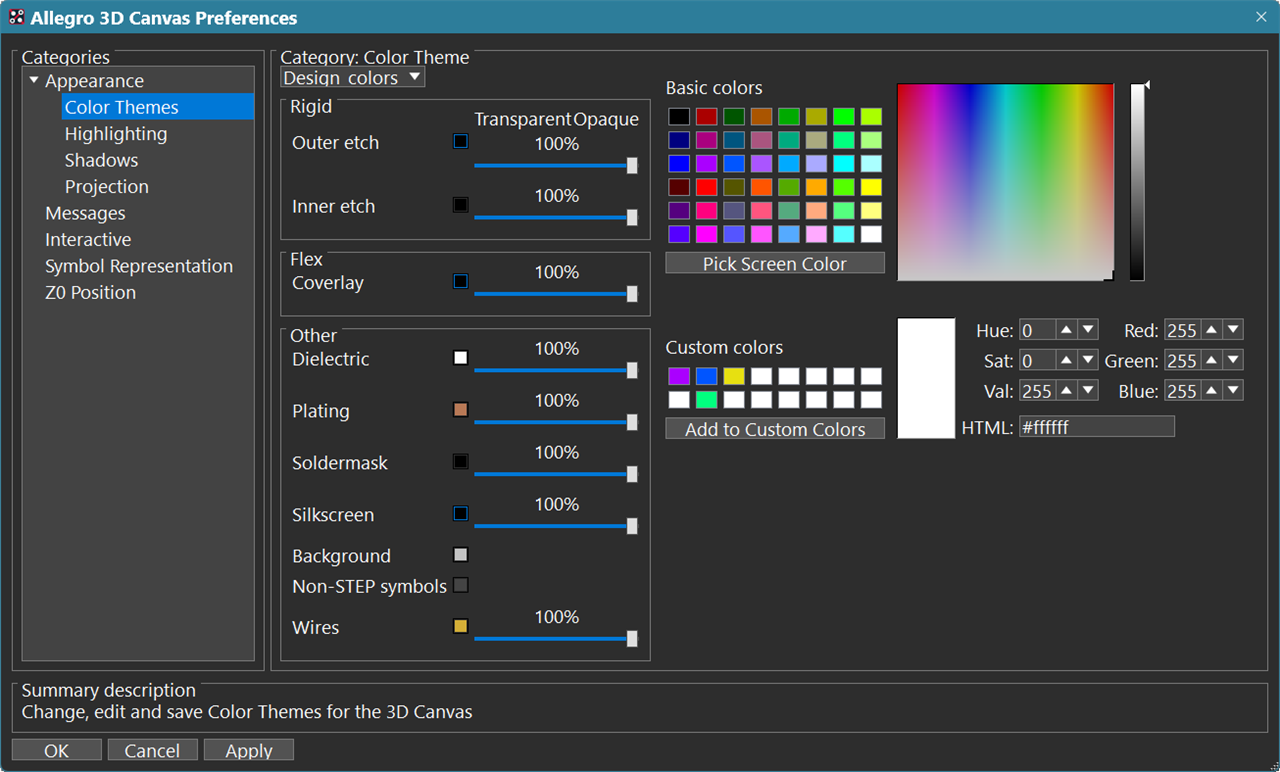Select the purple custom color swatch
Screen dimensions: 1280x772
click(679, 376)
